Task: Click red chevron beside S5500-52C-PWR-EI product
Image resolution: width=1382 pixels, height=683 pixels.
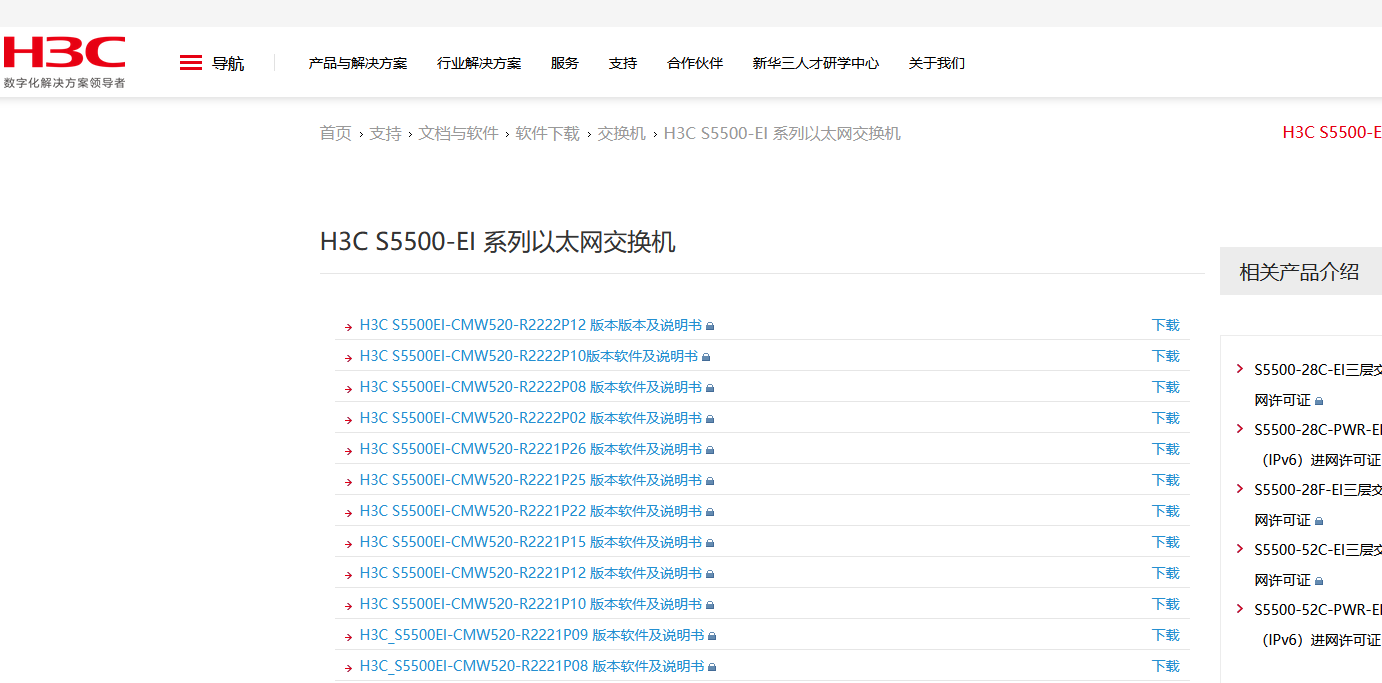Action: point(1240,609)
